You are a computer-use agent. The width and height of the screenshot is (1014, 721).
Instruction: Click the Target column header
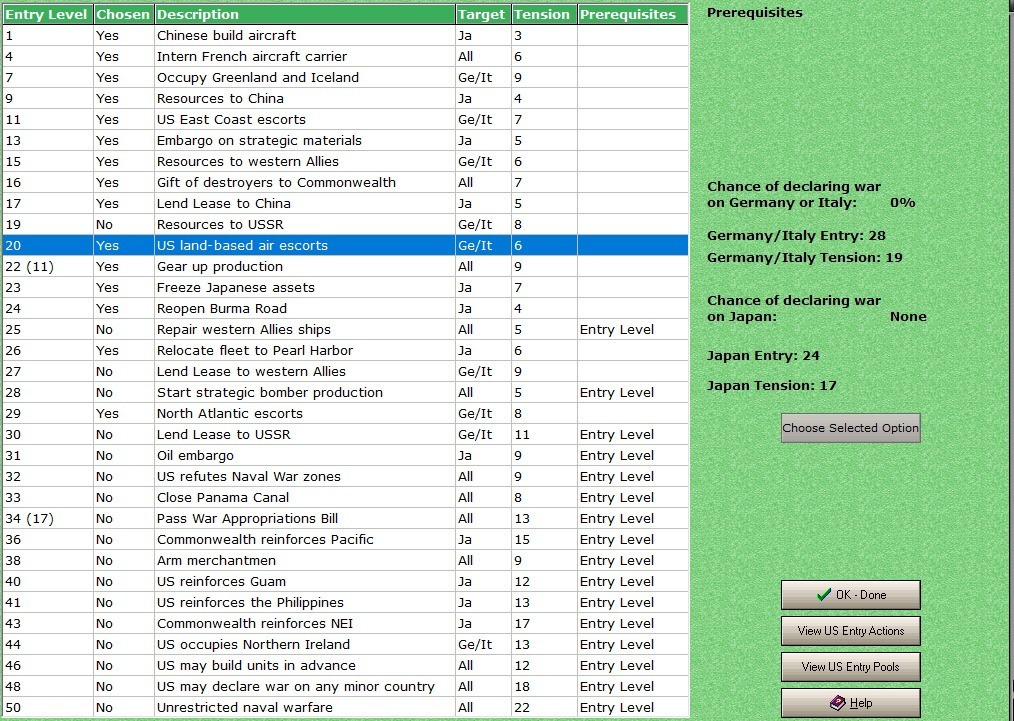pos(483,14)
